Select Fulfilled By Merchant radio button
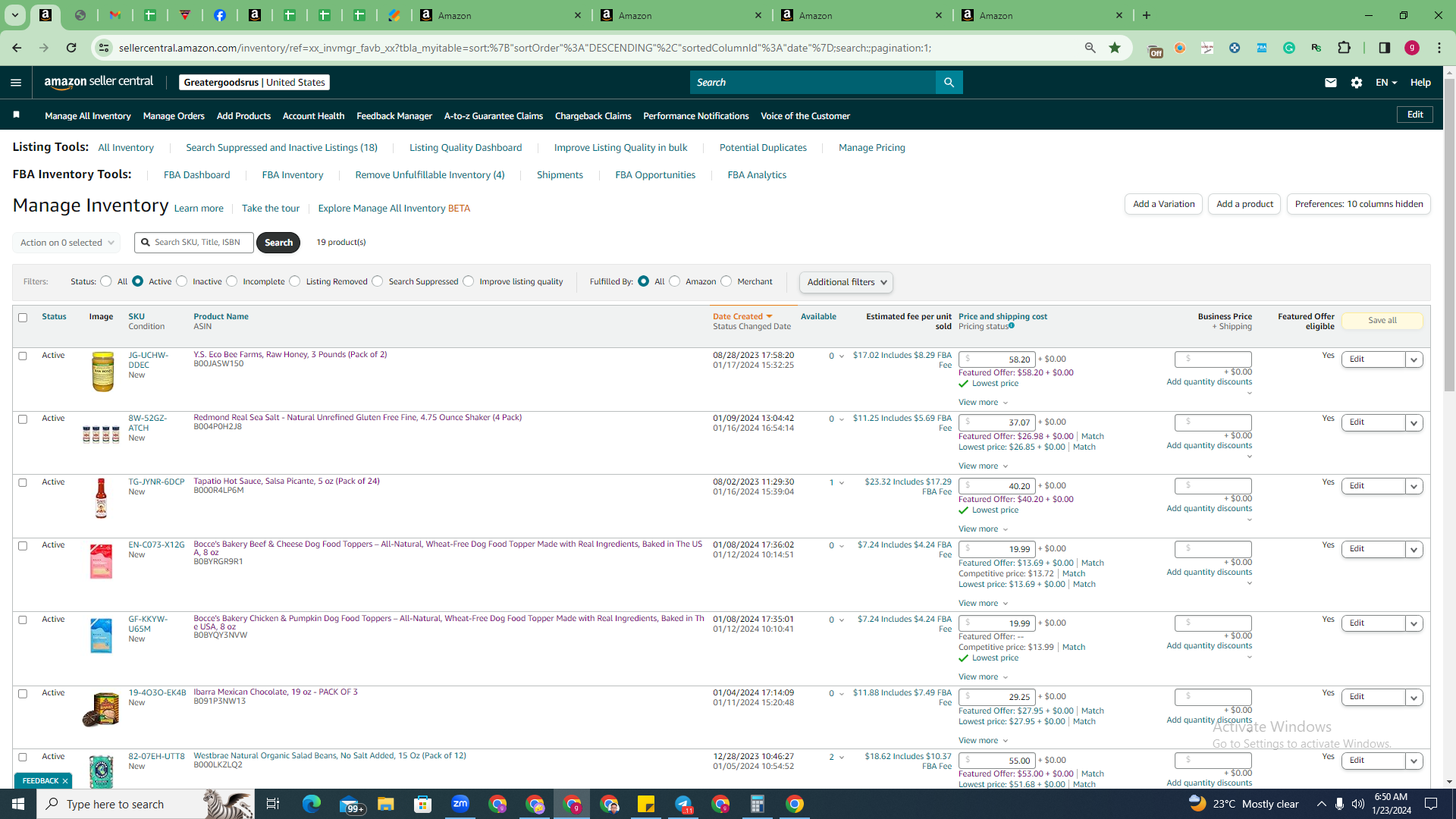Screen dimensions: 1456x819 [x=726, y=281]
